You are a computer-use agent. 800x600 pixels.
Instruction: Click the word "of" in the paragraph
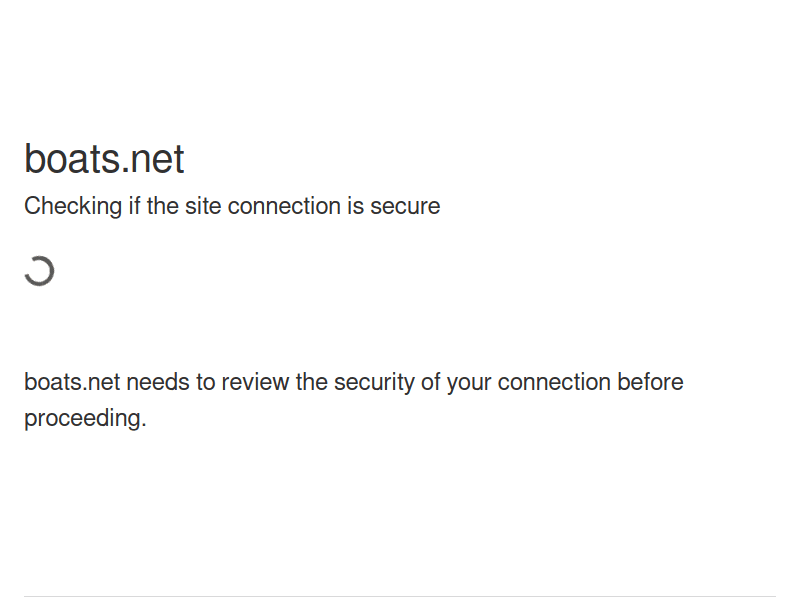point(431,382)
